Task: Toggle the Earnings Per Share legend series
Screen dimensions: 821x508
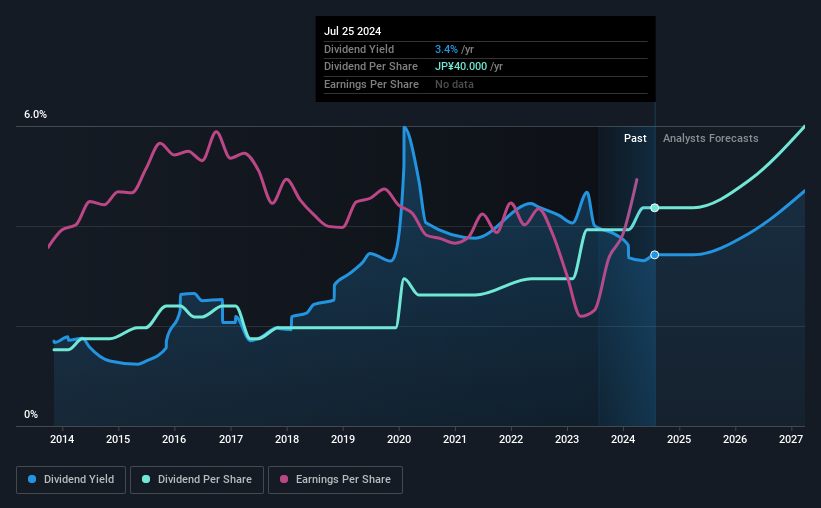Action: click(336, 480)
